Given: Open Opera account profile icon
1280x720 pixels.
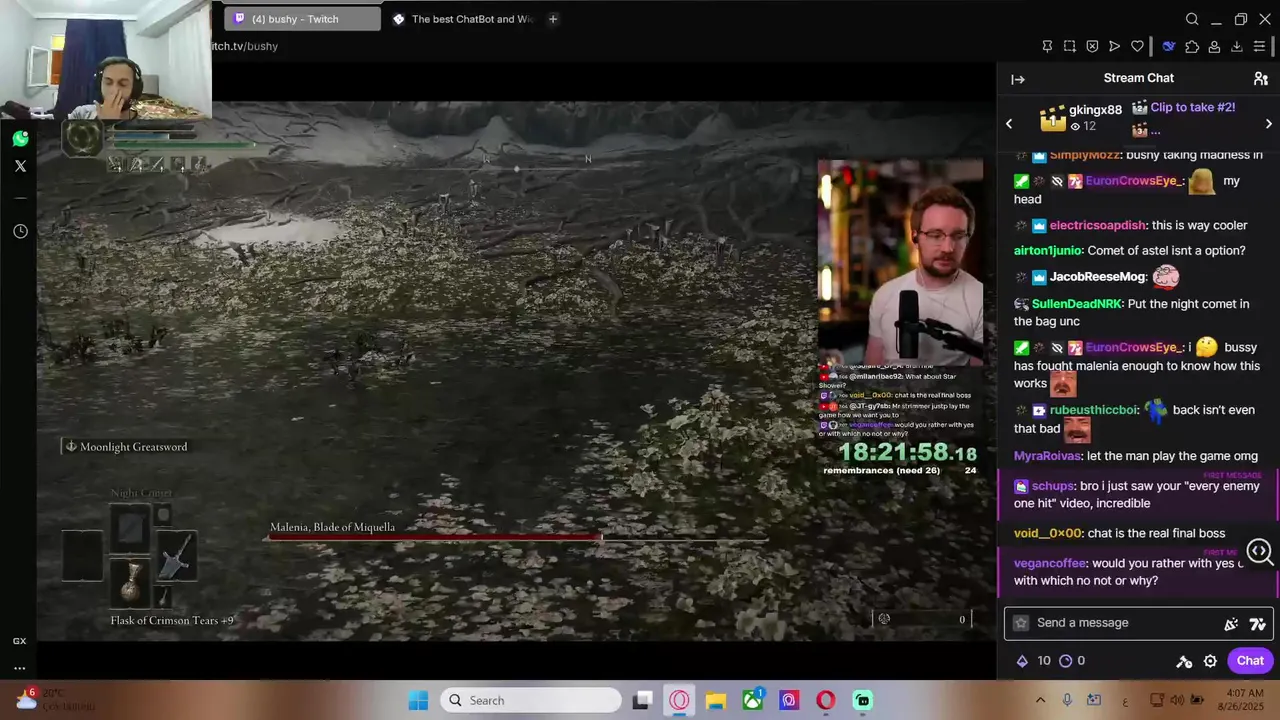Looking at the screenshot, I should (1214, 46).
